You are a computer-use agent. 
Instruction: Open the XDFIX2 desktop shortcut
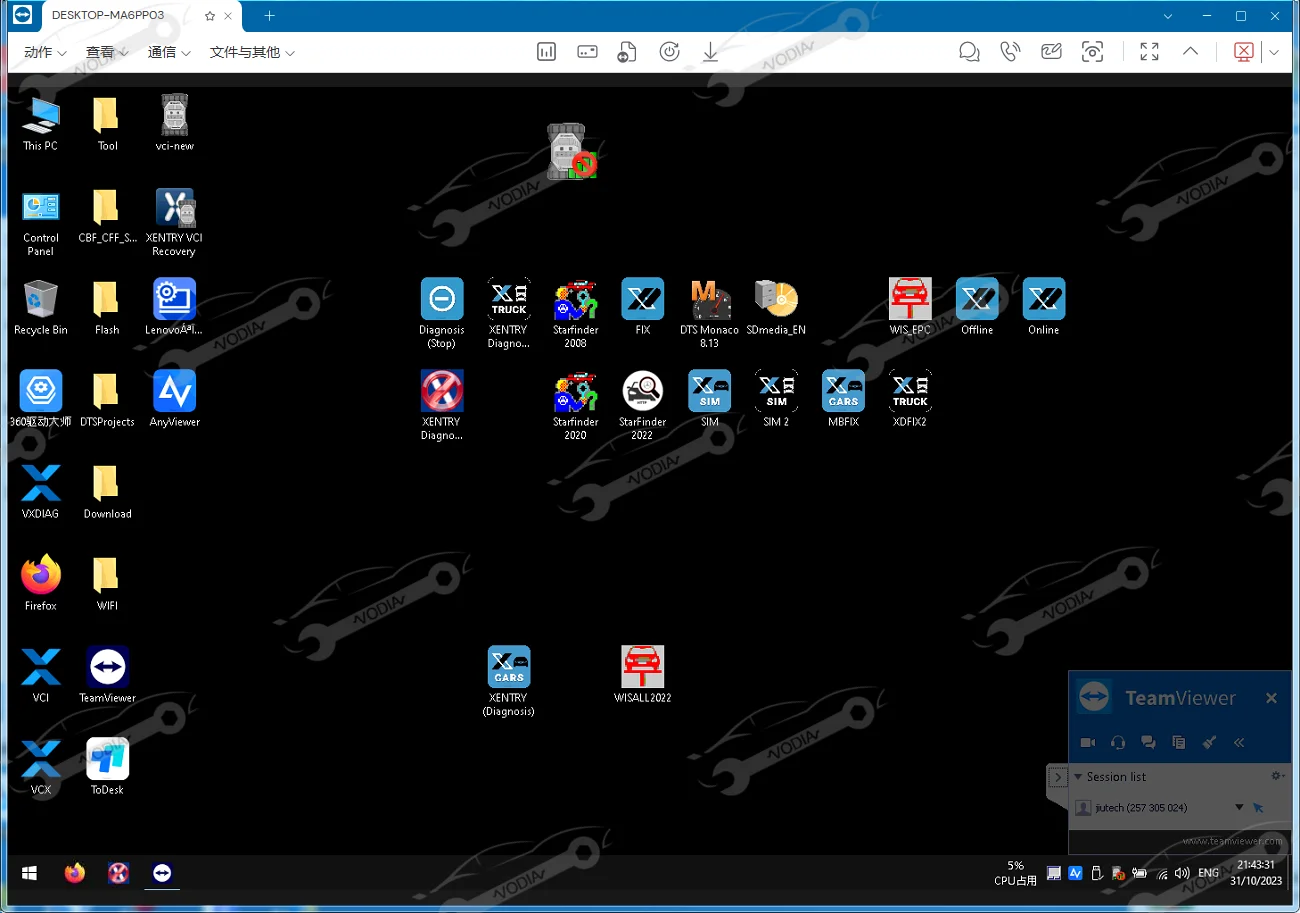point(910,391)
